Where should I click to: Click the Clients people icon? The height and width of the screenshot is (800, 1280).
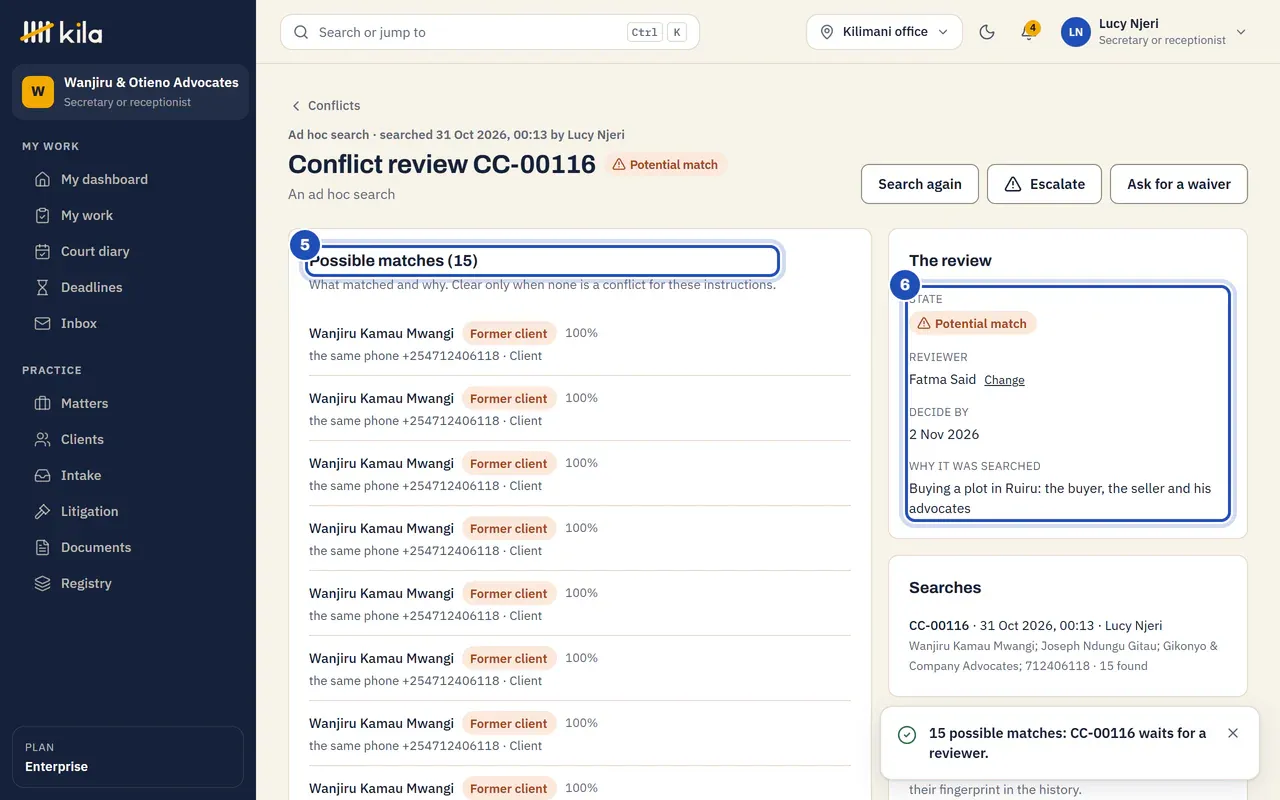tap(42, 439)
